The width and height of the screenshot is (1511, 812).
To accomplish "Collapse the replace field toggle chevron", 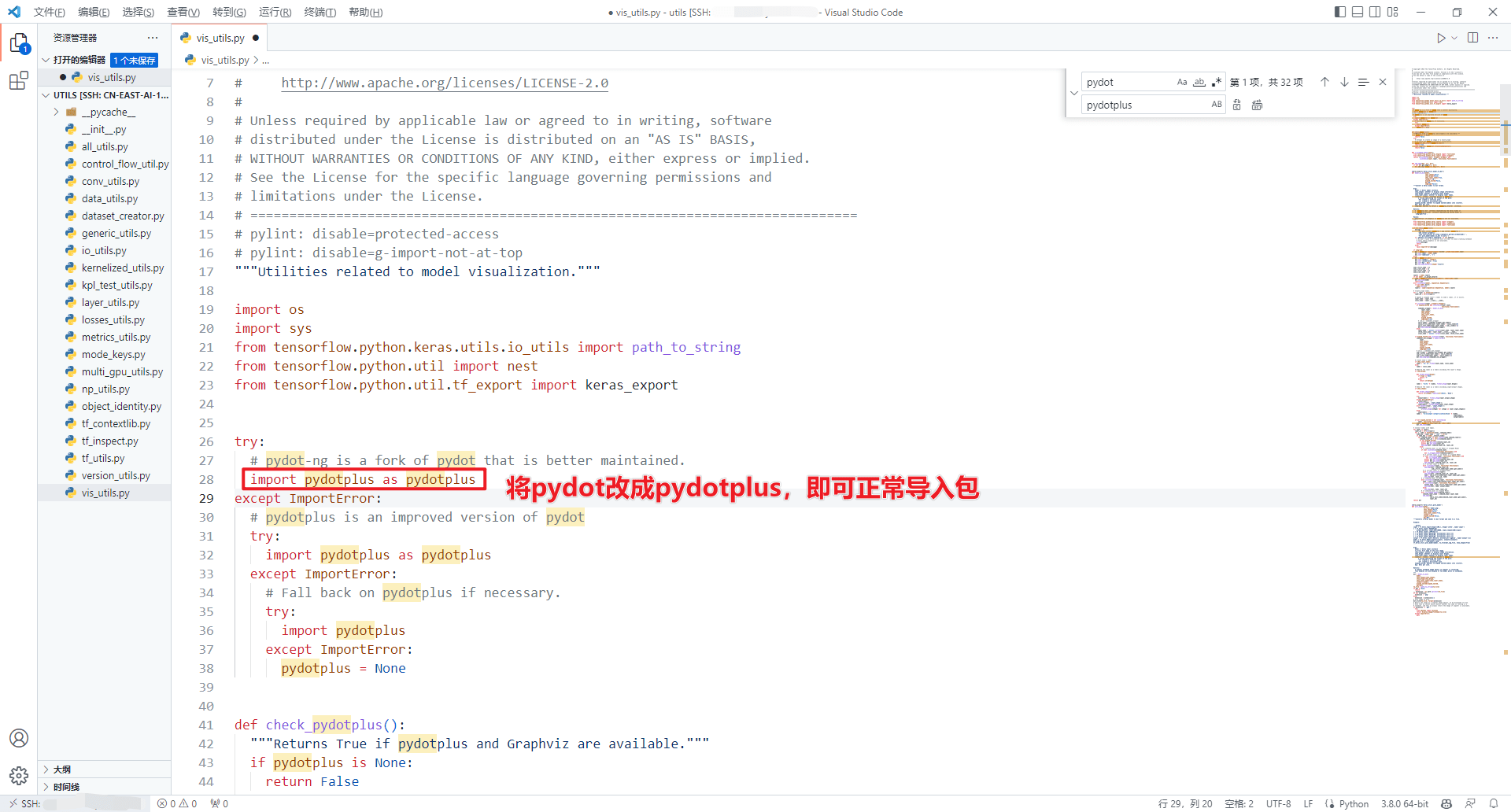I will [x=1074, y=93].
